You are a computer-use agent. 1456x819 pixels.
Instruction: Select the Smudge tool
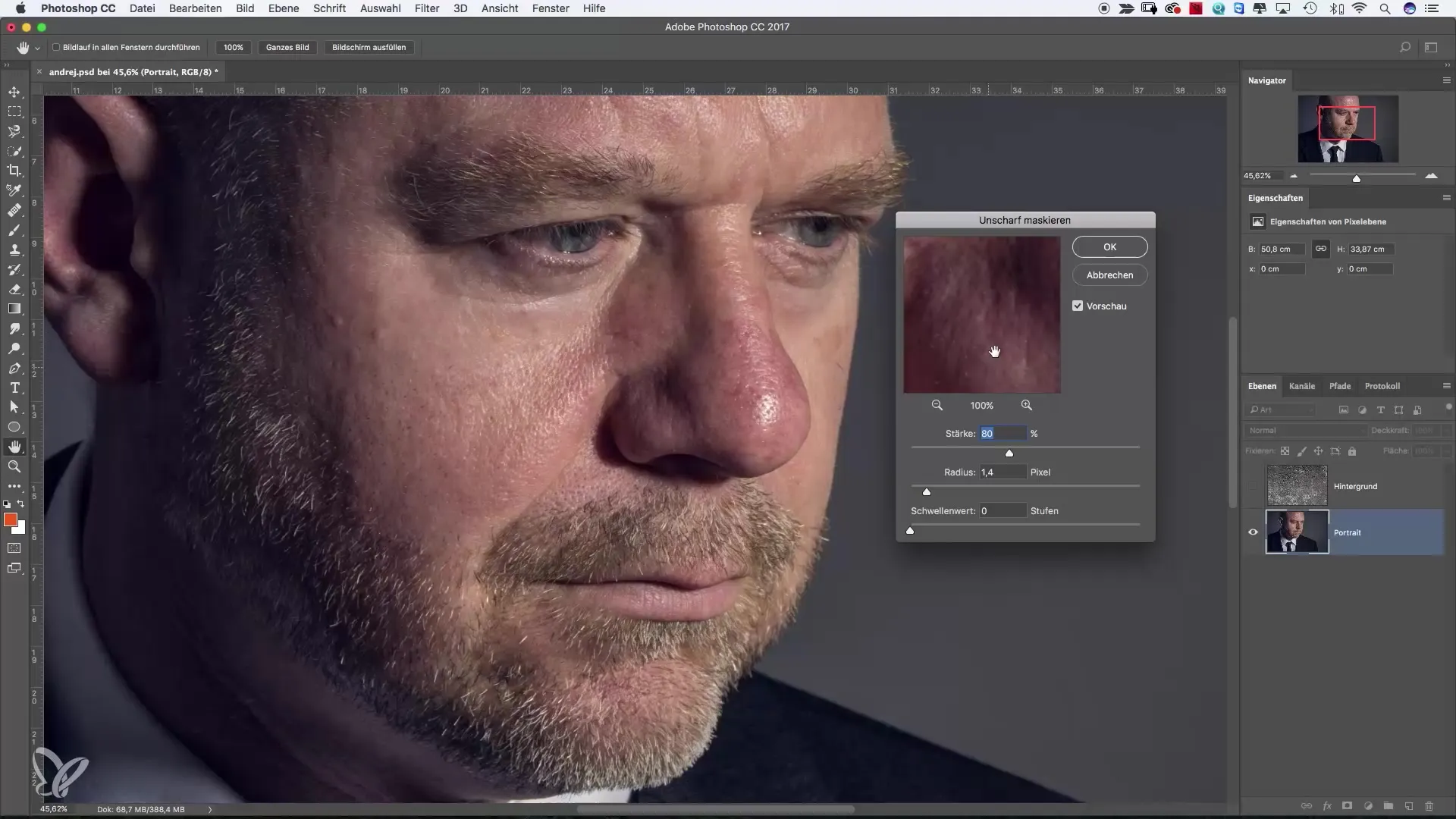[14, 328]
